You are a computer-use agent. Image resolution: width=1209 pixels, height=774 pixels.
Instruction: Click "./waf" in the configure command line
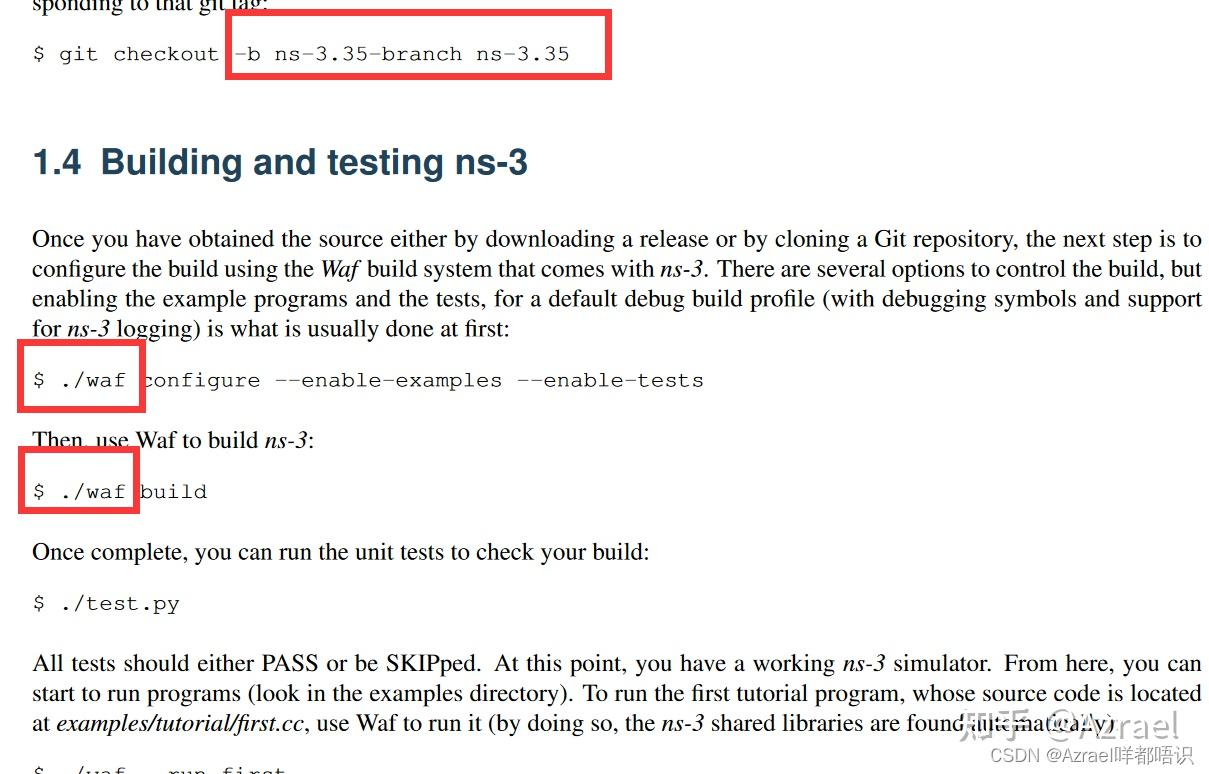[x=92, y=380]
